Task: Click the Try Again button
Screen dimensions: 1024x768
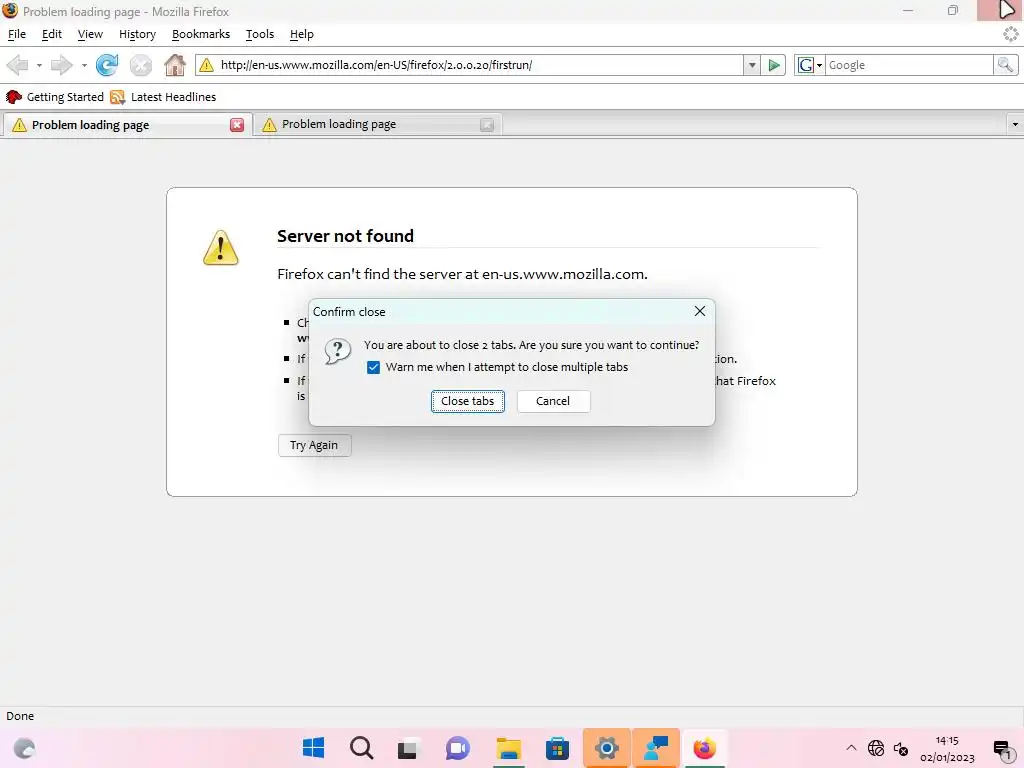Action: tap(314, 445)
